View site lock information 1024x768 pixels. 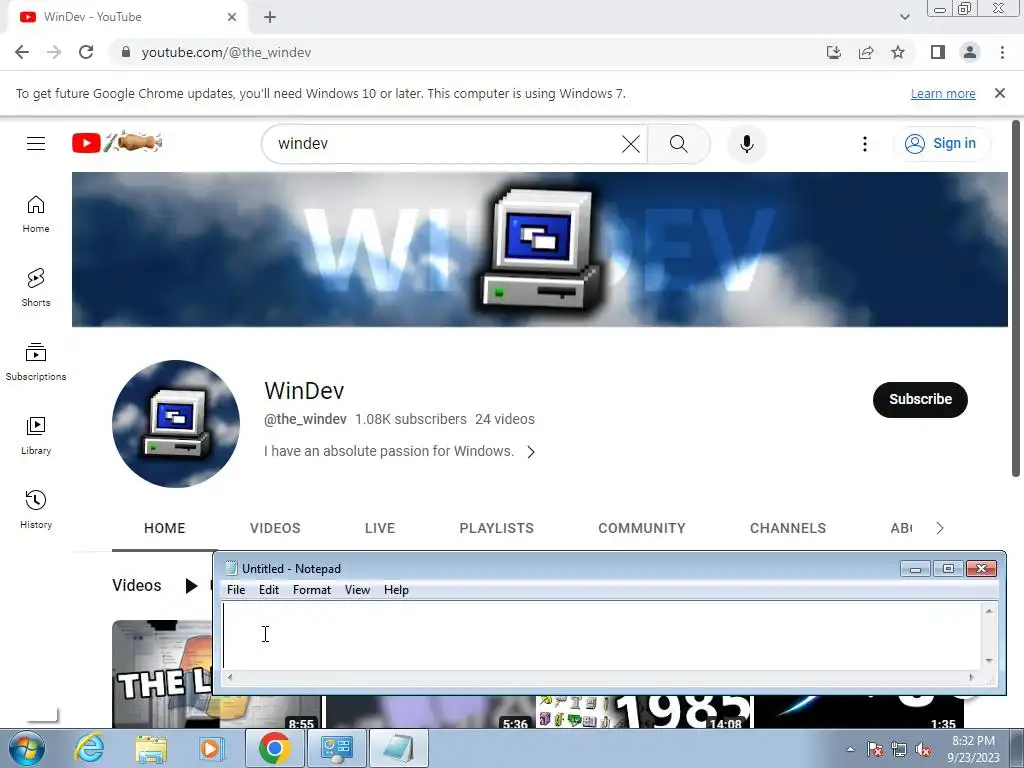[x=126, y=52]
